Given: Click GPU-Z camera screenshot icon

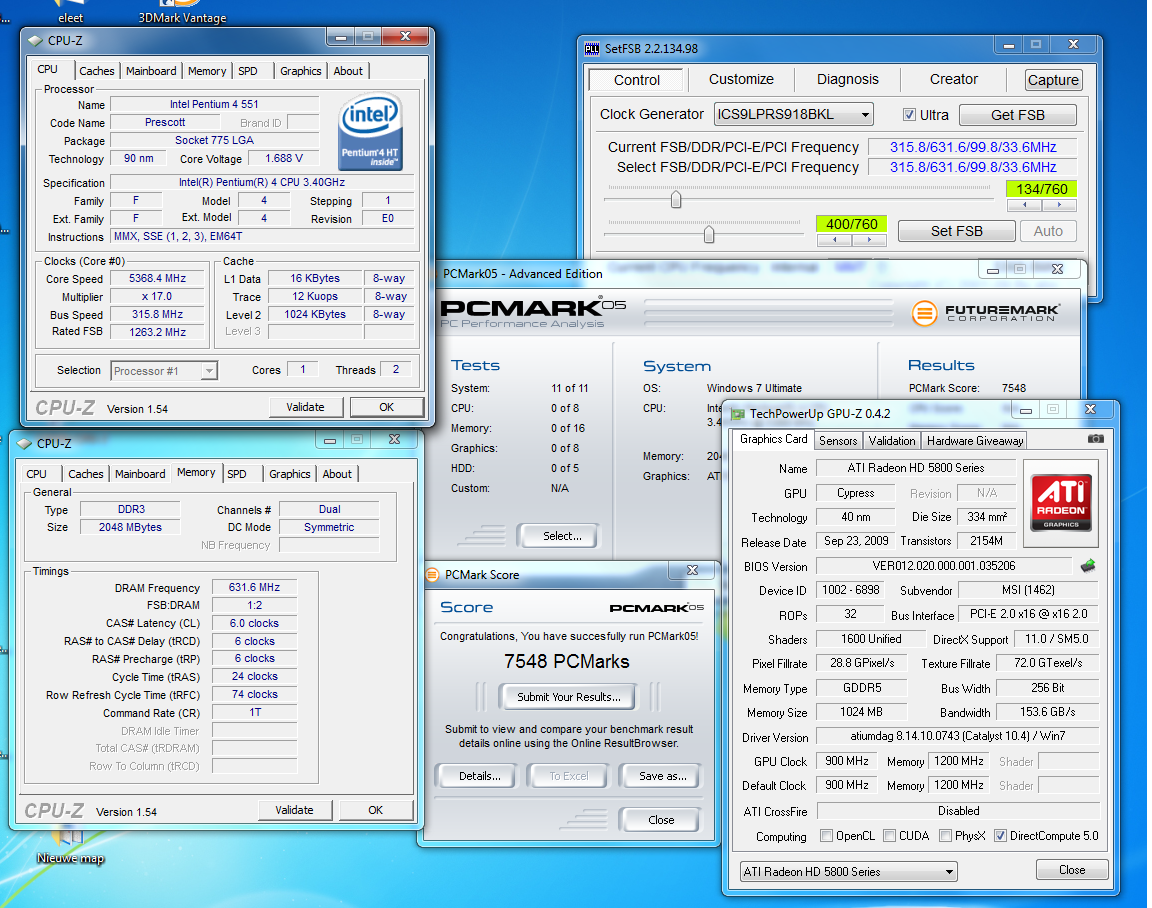Looking at the screenshot, I should (x=1095, y=439).
